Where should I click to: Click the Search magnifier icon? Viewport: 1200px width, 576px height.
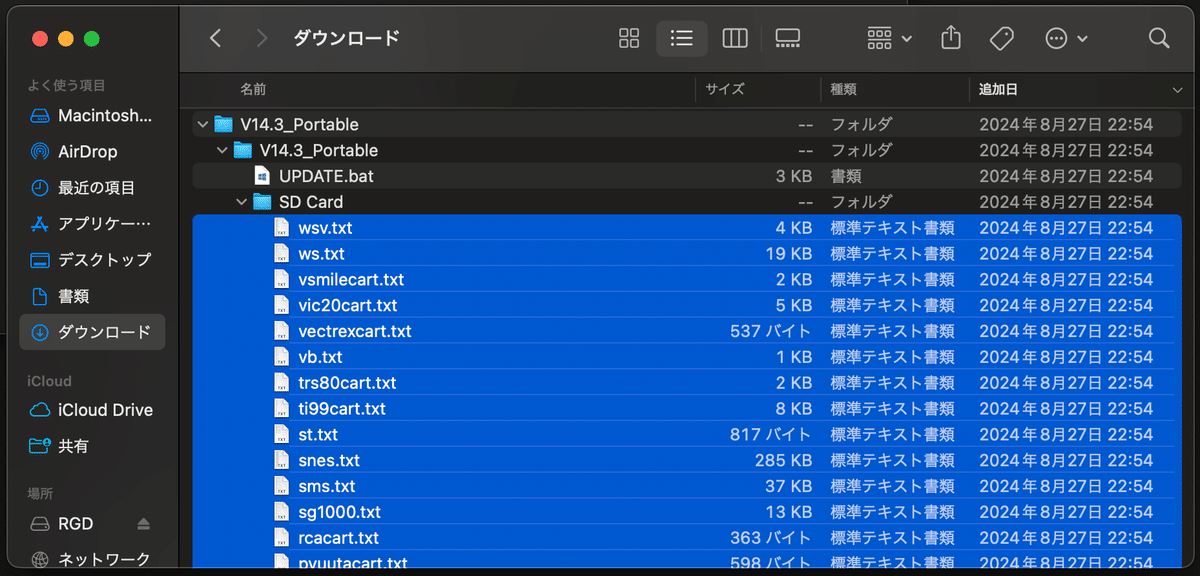tap(1159, 38)
